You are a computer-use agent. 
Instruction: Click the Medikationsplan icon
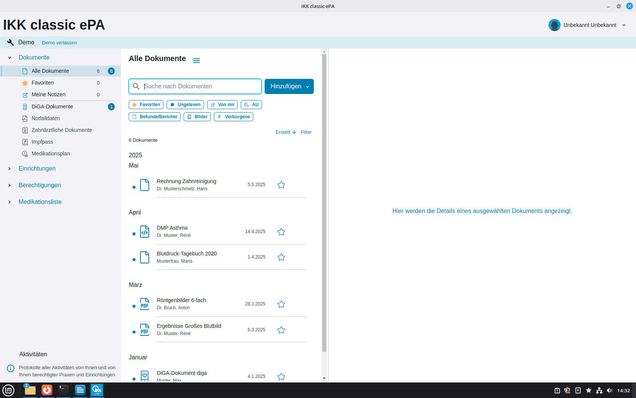pyautogui.click(x=25, y=153)
